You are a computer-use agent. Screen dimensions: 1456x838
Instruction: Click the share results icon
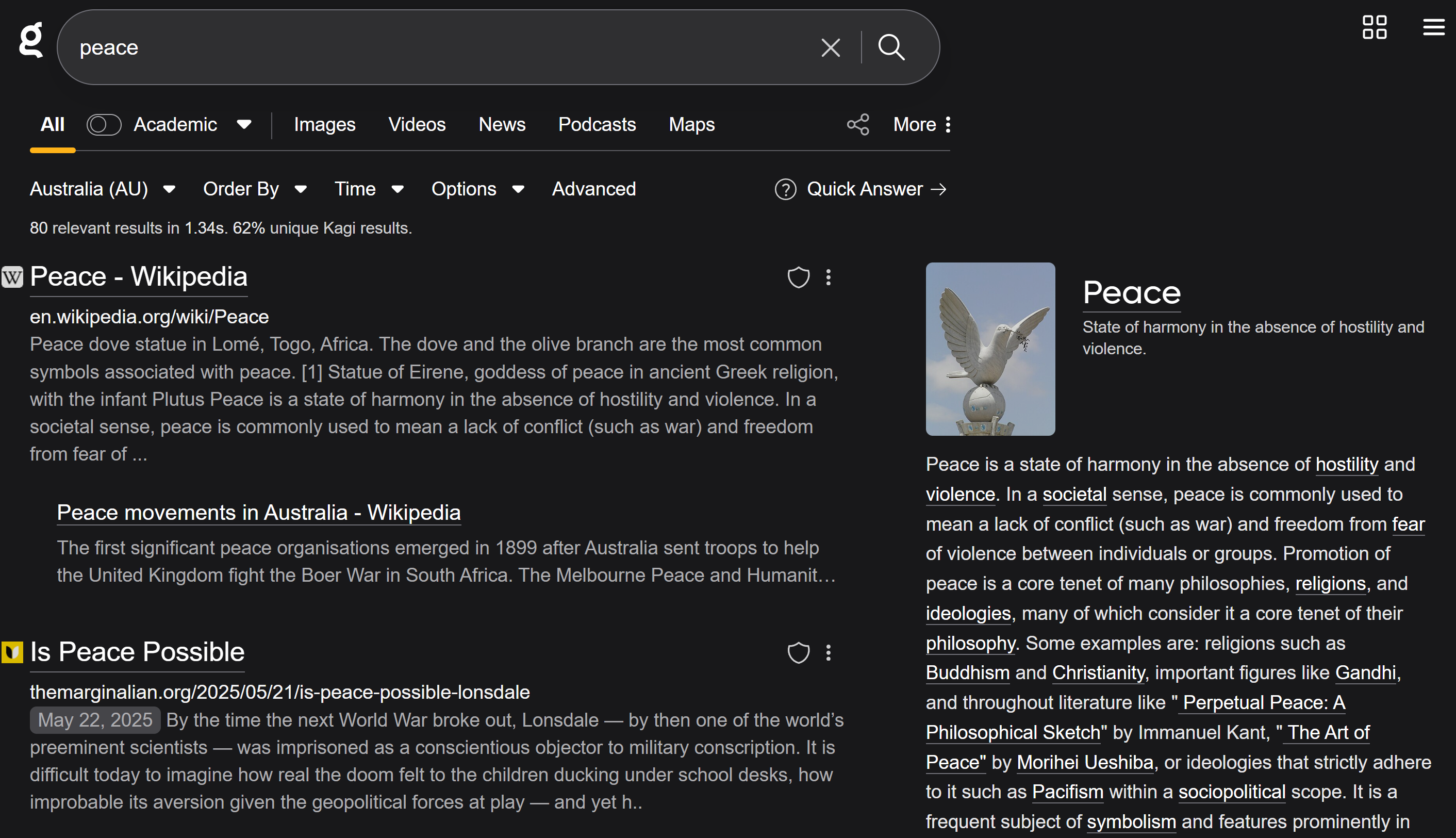tap(858, 124)
